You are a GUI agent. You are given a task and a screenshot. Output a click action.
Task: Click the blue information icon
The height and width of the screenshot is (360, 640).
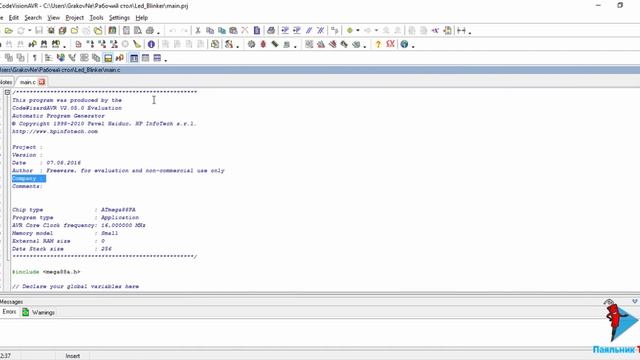151,44
